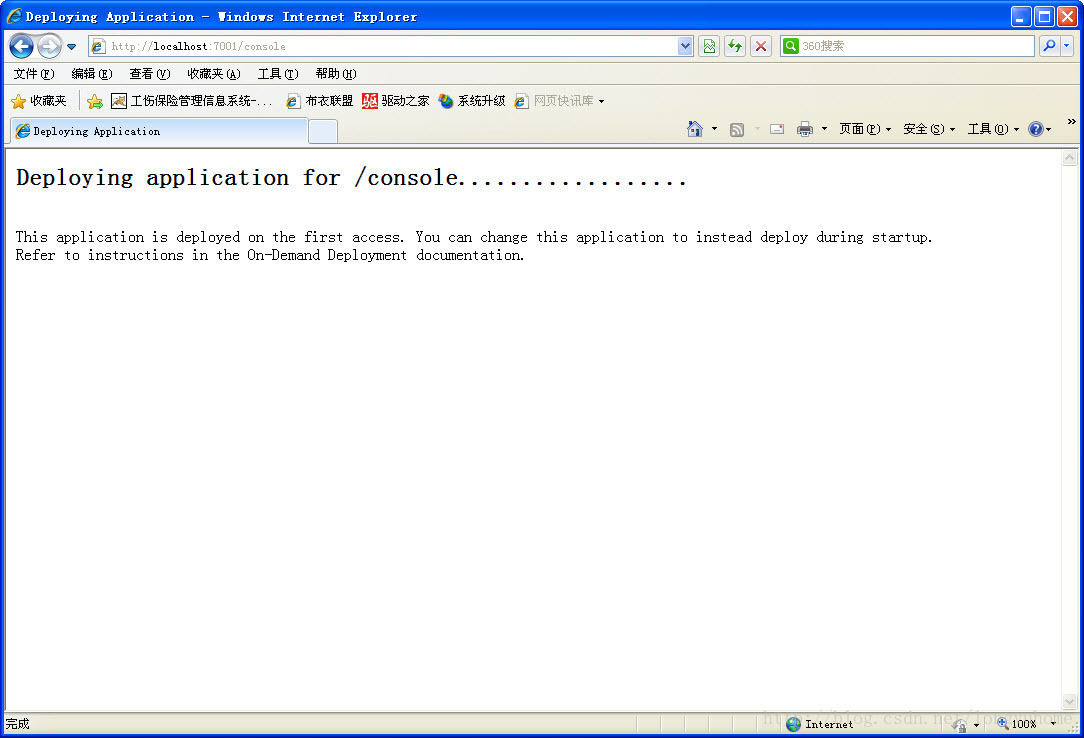Click the 完成 status bar text
Screen dimensions: 1084x738
pos(17,724)
